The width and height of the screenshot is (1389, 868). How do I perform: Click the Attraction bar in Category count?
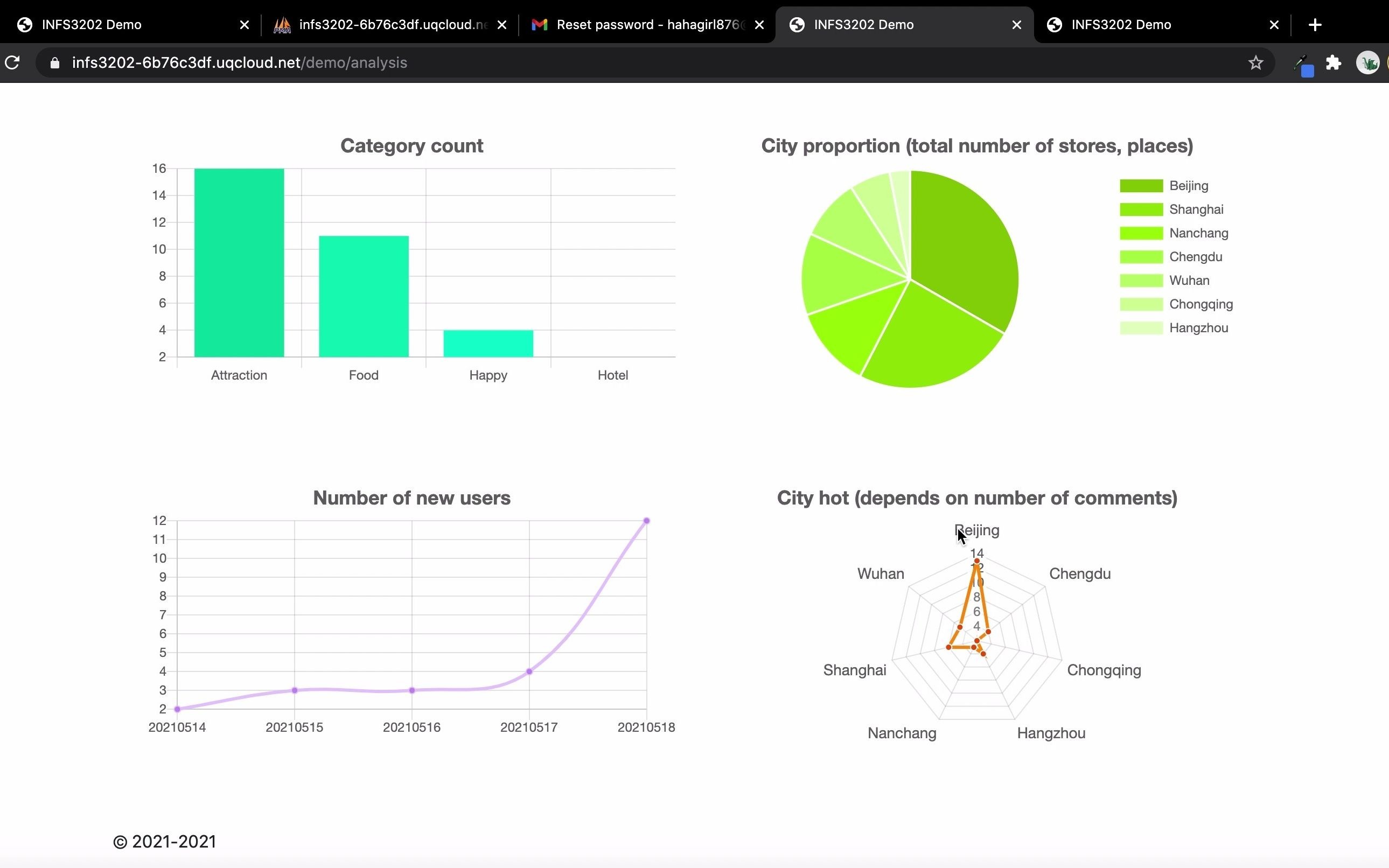pyautogui.click(x=239, y=262)
